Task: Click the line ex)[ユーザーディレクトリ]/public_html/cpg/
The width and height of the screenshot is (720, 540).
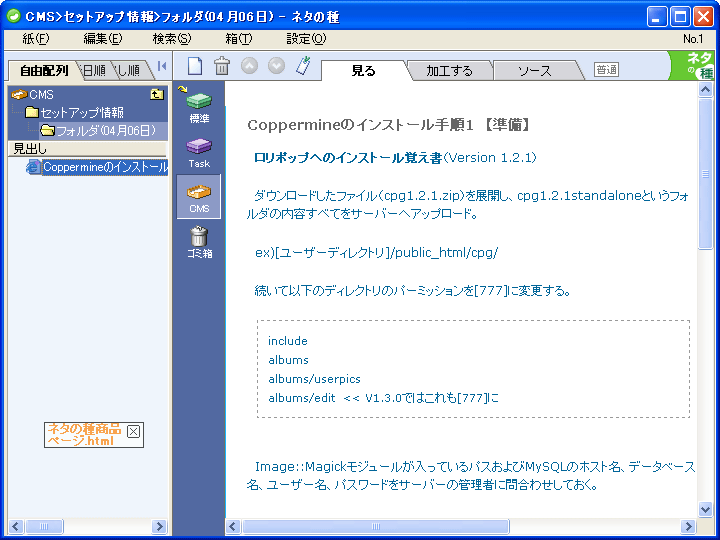Action: tap(377, 253)
